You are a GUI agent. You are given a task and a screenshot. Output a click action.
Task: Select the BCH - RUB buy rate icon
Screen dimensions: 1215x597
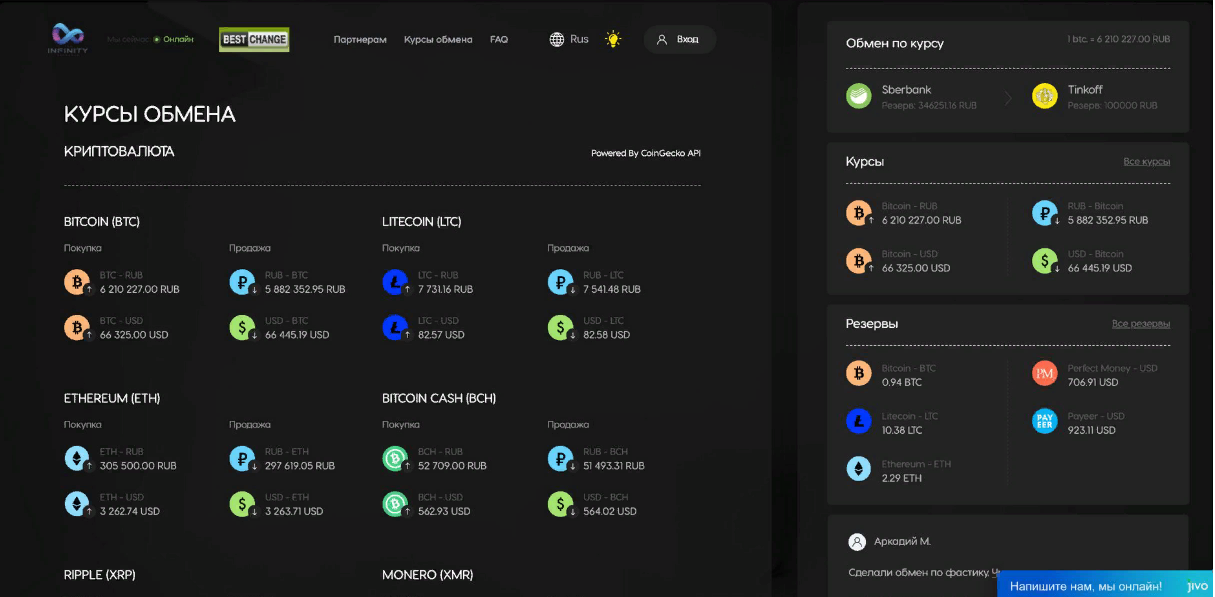[395, 459]
